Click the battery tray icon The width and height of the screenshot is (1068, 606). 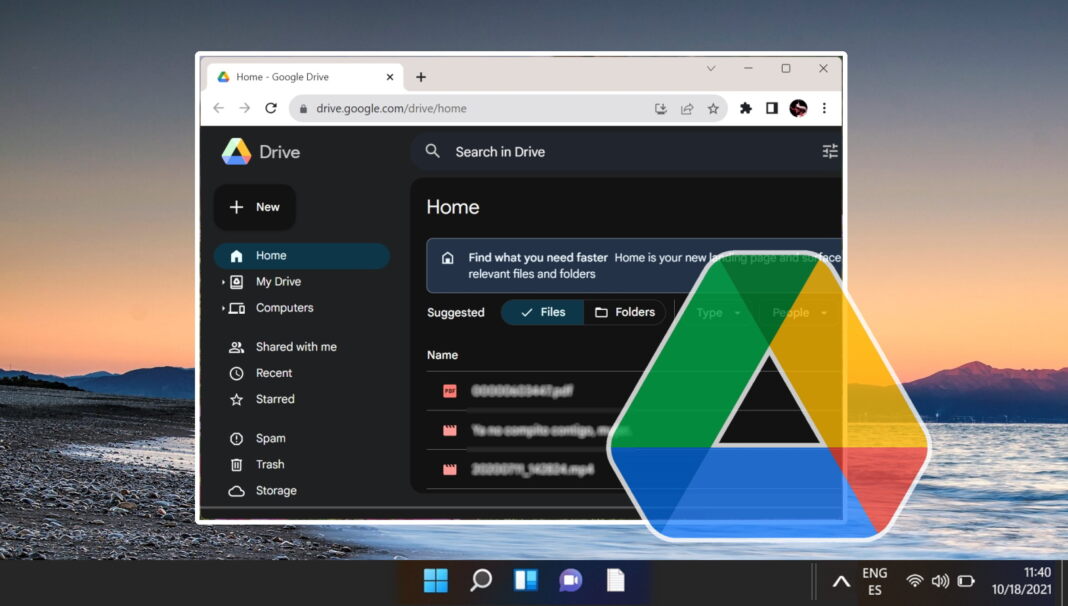pos(966,581)
